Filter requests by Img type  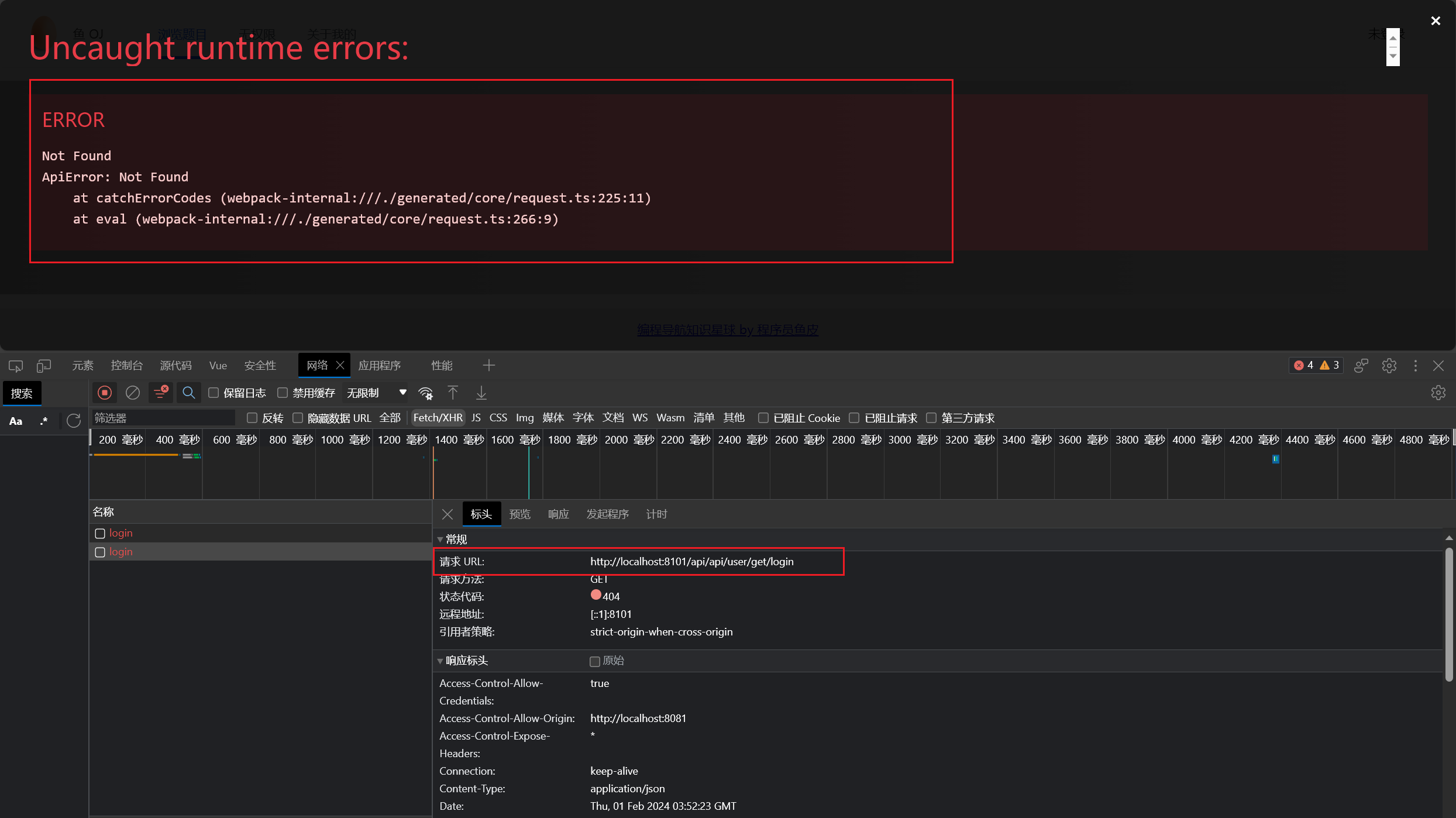coord(525,418)
